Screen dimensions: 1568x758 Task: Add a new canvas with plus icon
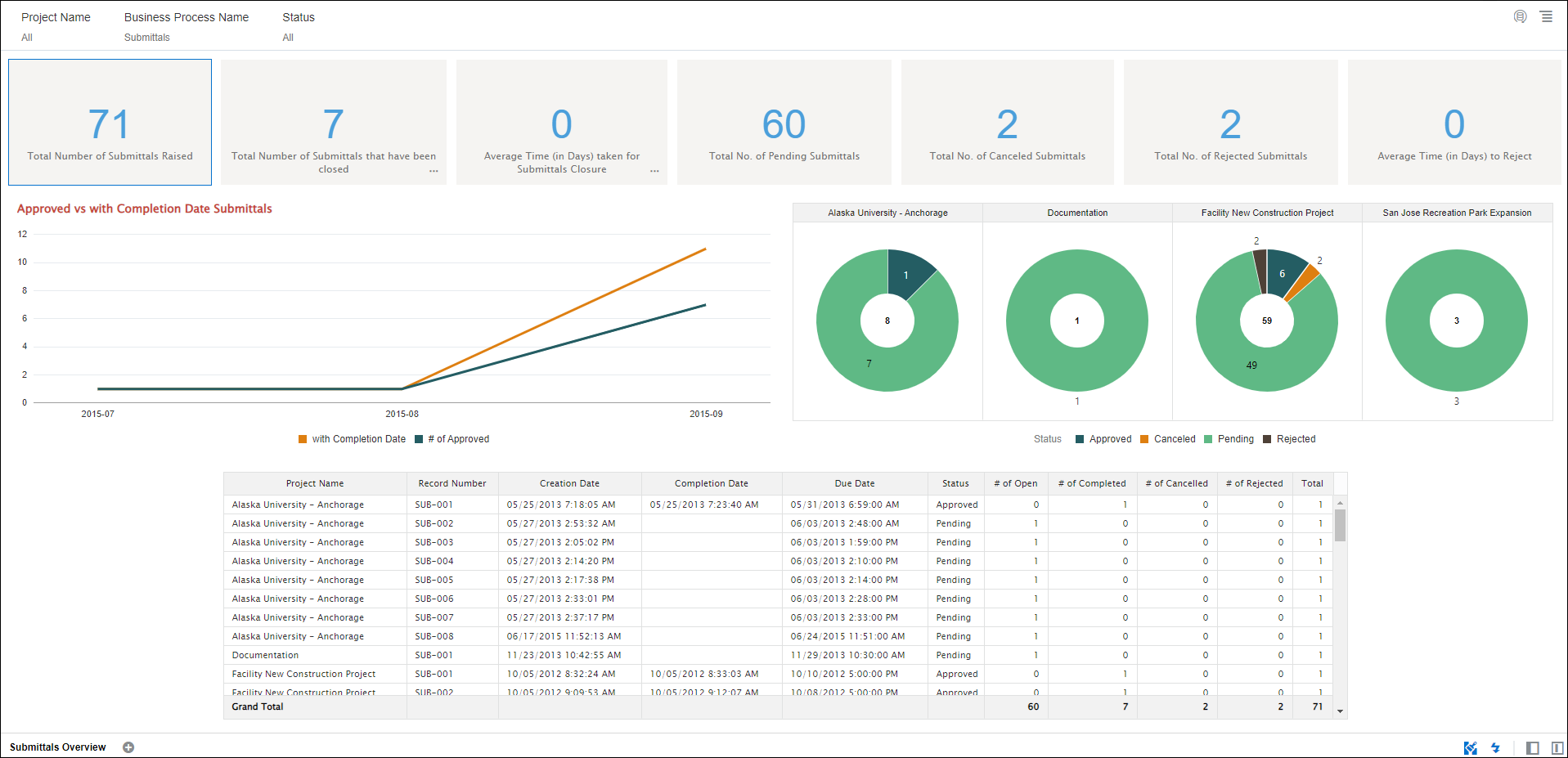click(x=128, y=747)
